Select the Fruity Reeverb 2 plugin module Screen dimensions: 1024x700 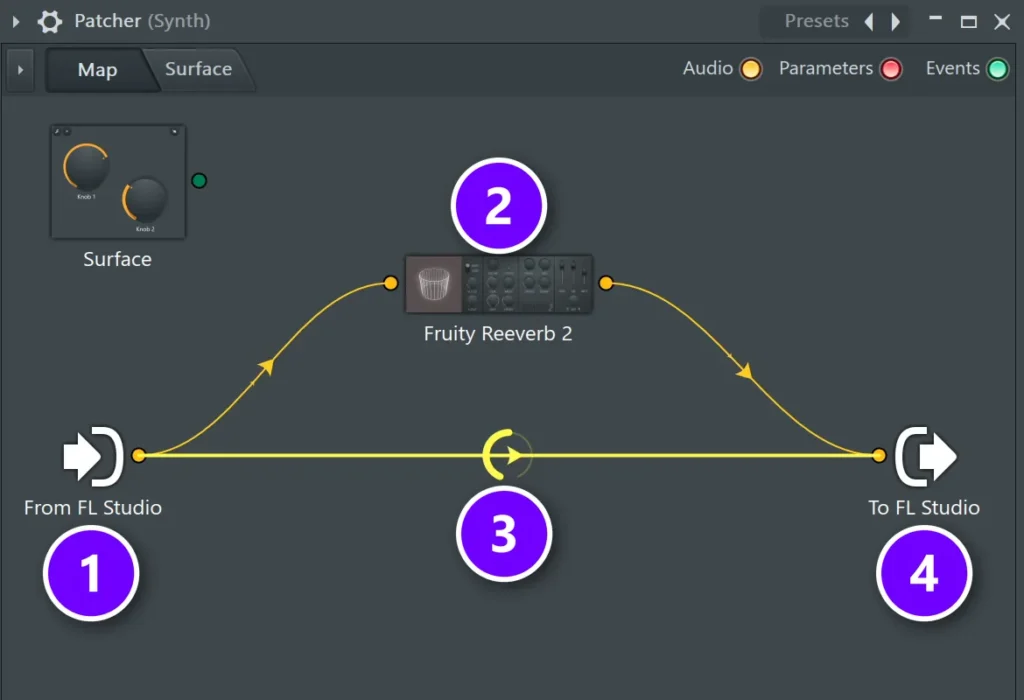coord(499,284)
